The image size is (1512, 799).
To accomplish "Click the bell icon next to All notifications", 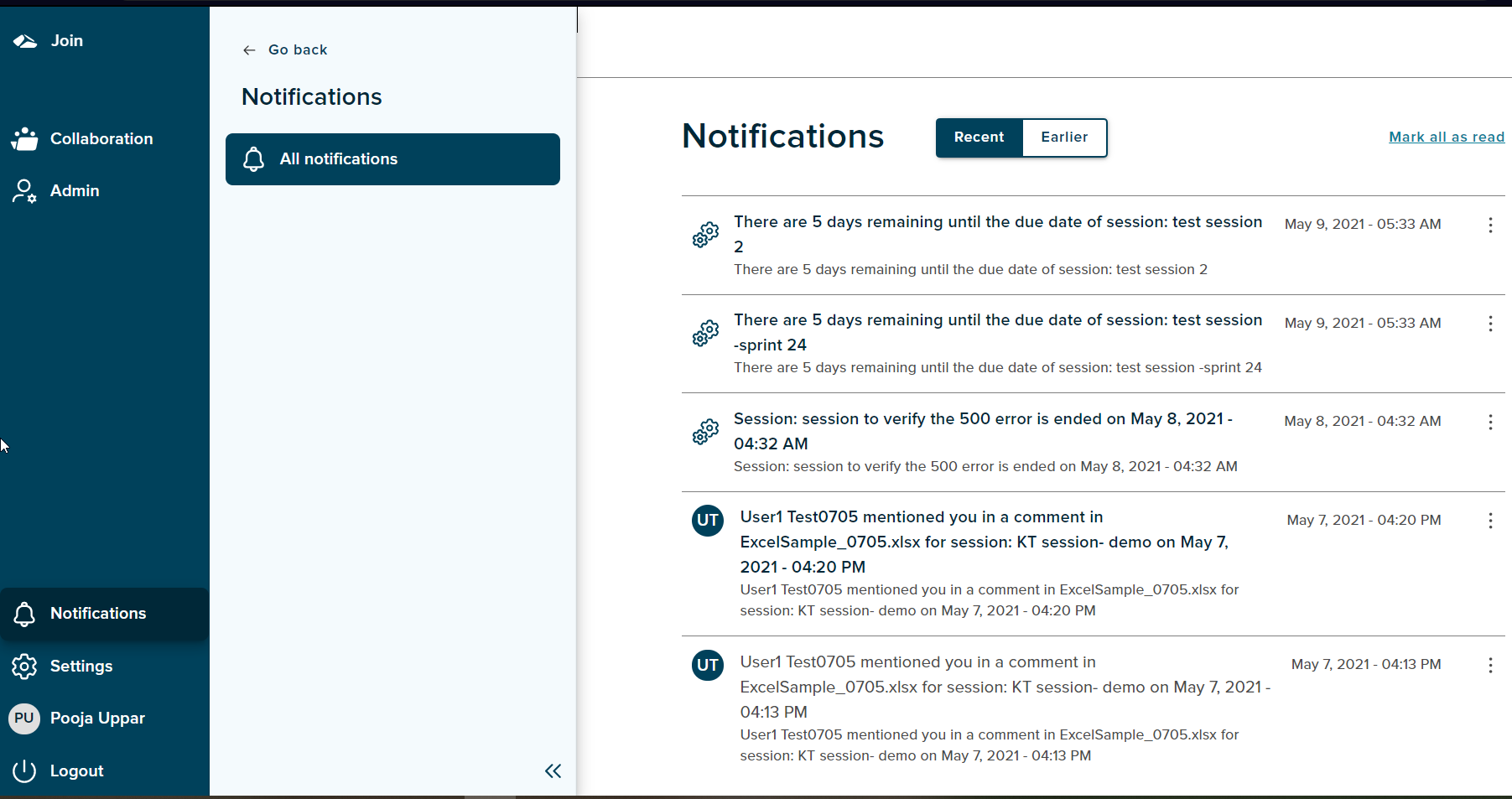I will [x=253, y=159].
